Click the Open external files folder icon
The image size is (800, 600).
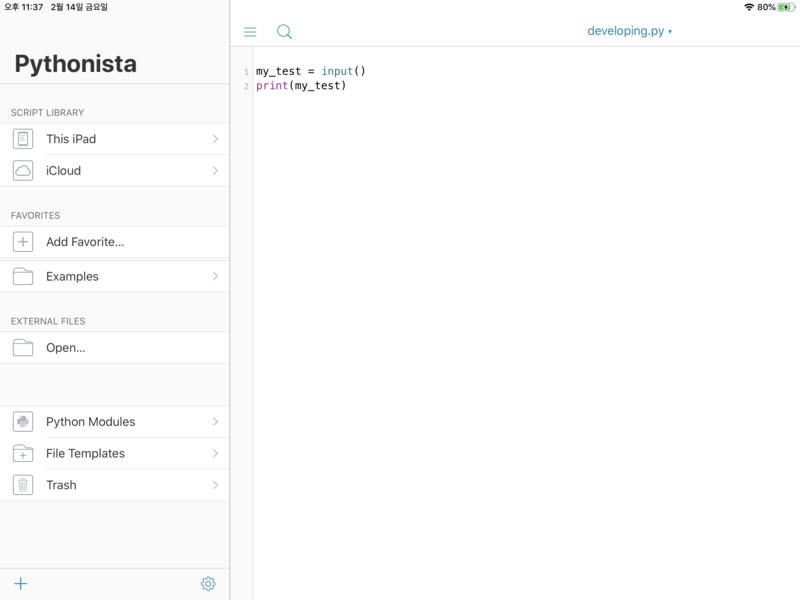23,347
